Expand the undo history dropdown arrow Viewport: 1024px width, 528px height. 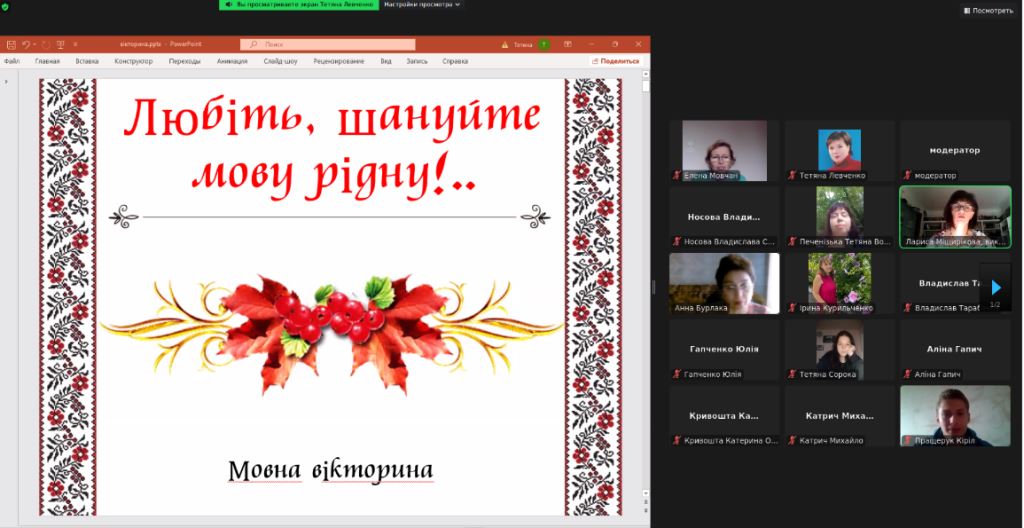34,44
